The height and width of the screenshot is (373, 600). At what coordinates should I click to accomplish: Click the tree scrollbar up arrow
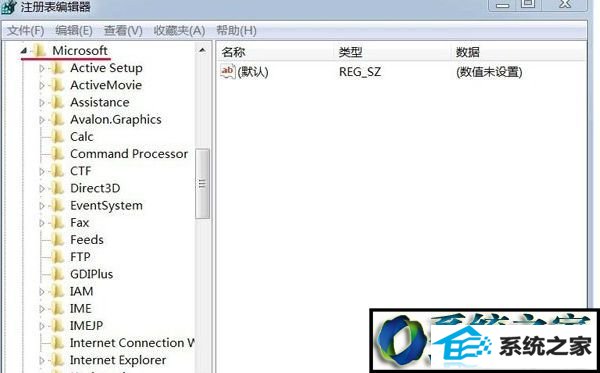tap(202, 50)
